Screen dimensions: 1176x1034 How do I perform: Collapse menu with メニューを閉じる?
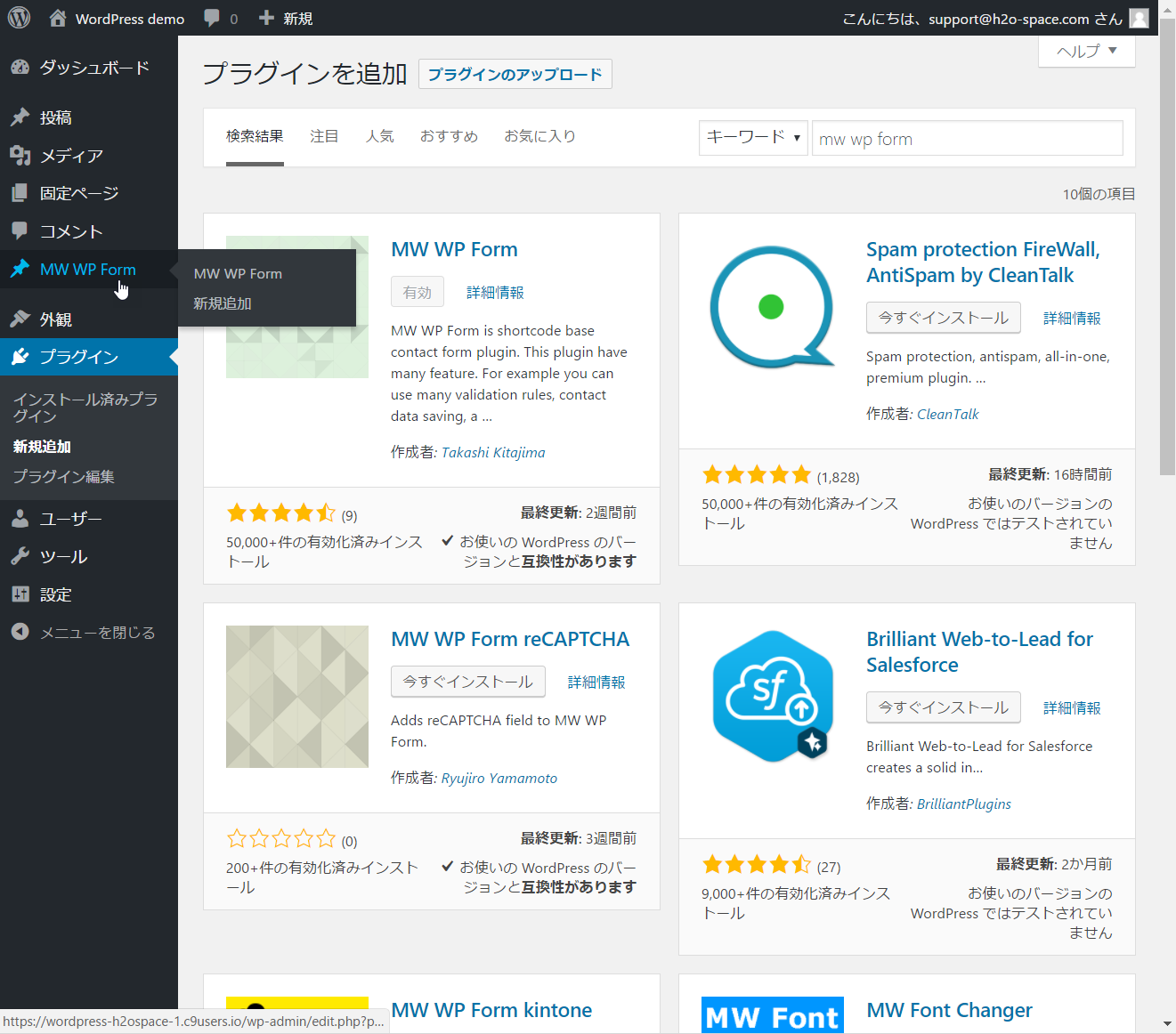(84, 633)
